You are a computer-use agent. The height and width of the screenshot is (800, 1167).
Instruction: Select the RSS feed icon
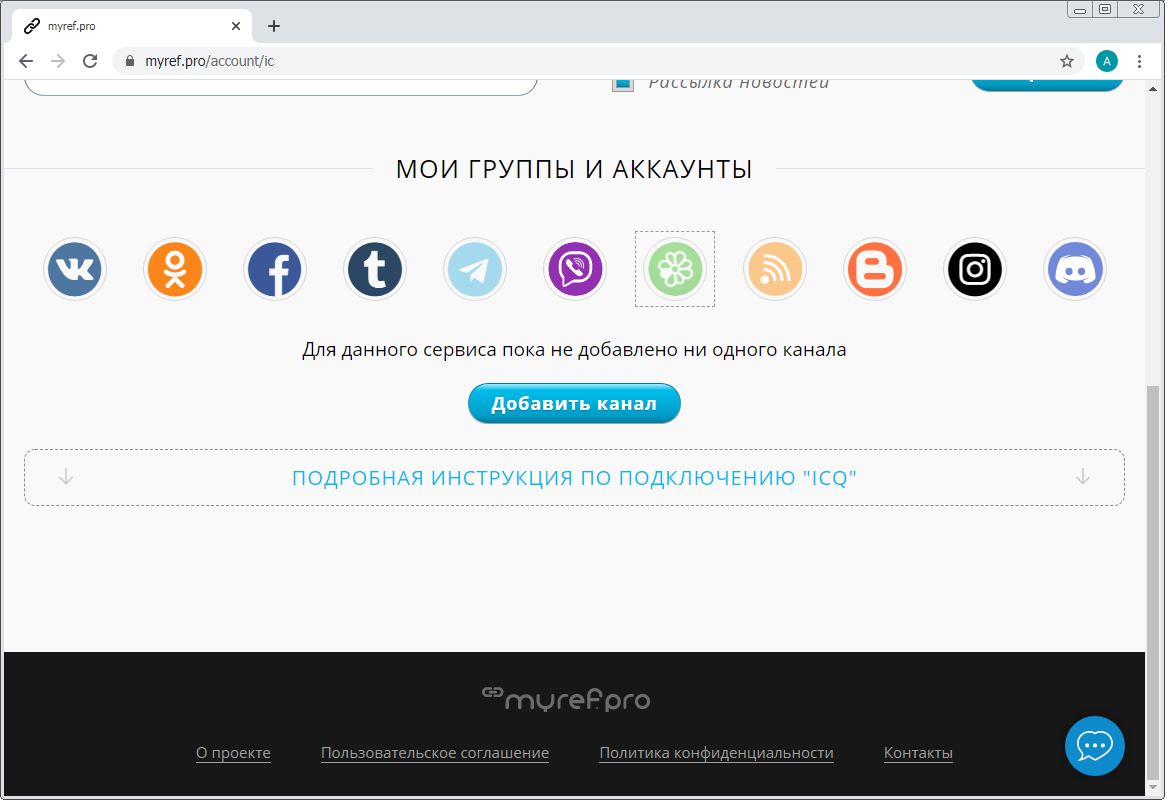(775, 269)
